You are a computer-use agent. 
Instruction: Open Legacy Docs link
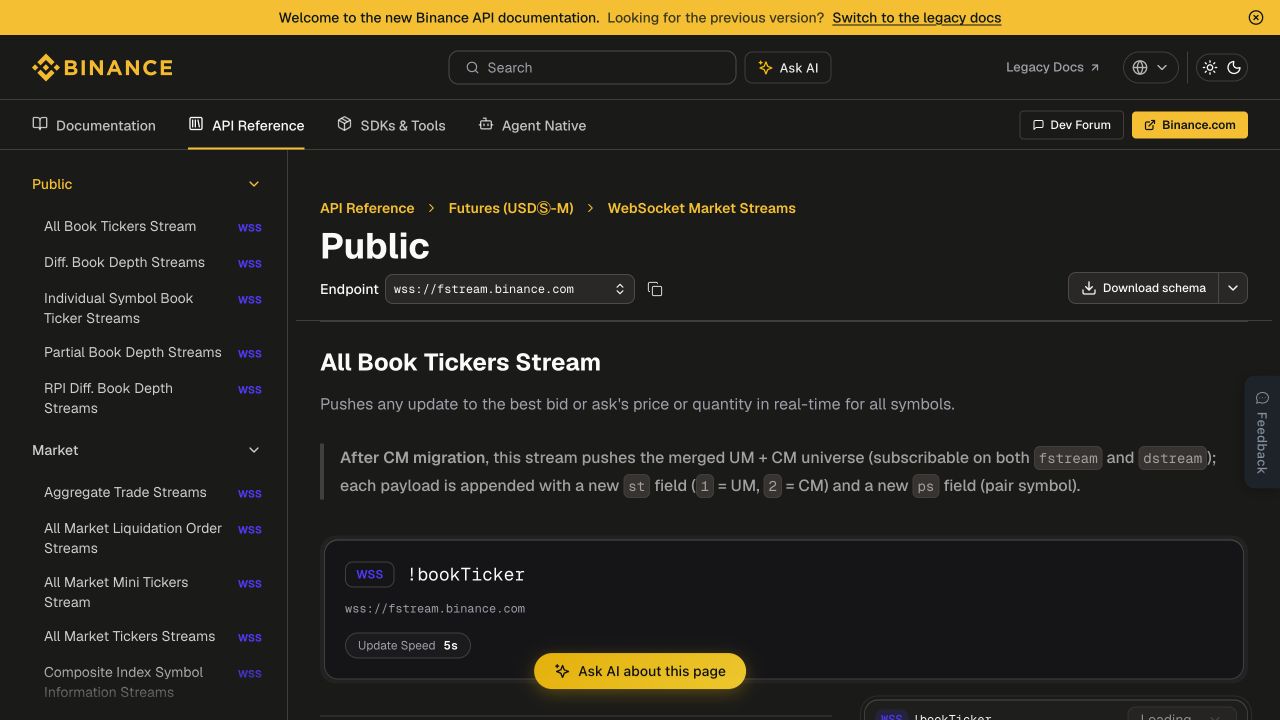tap(1052, 67)
